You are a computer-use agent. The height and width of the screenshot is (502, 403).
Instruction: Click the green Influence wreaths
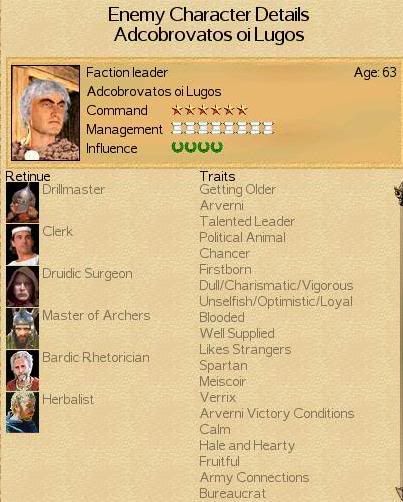coord(197,147)
